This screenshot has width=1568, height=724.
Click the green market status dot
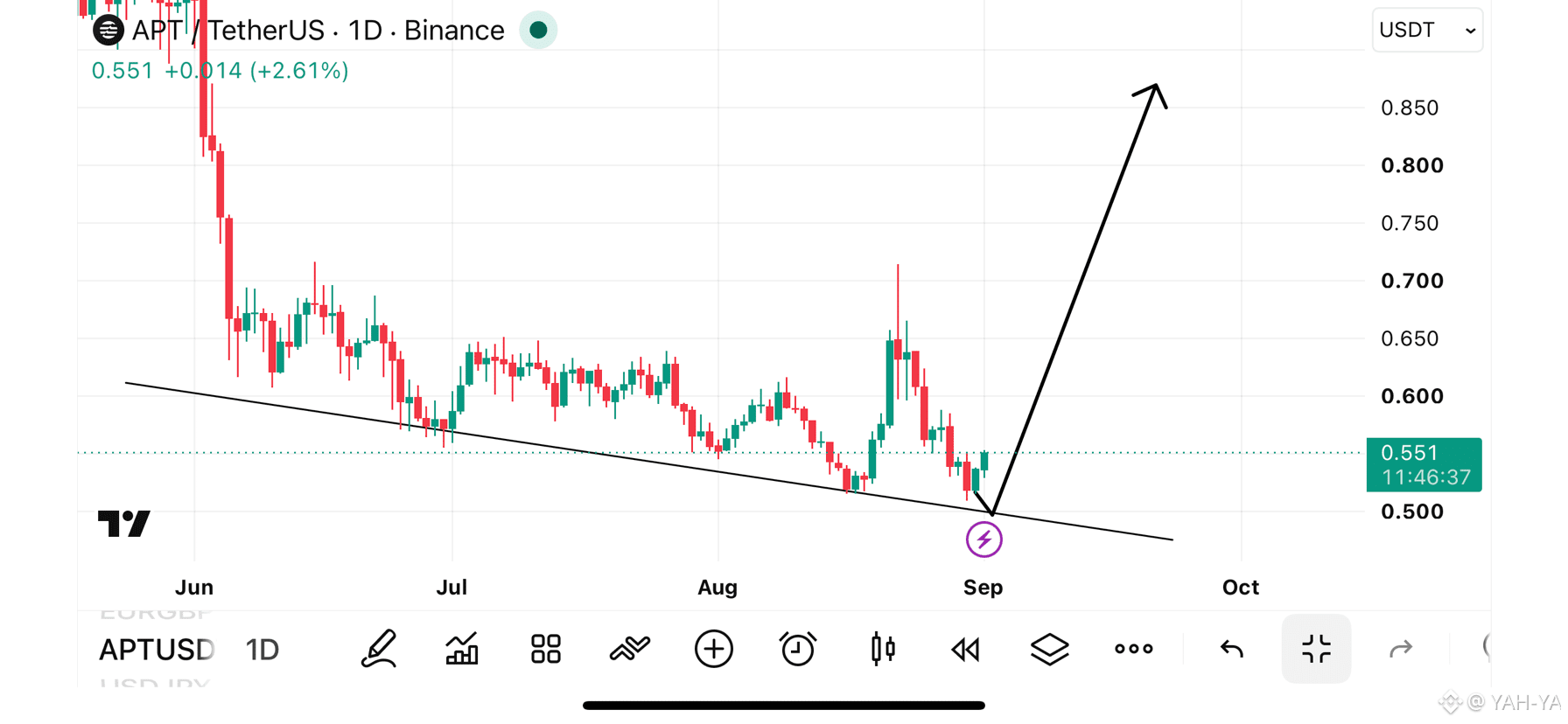click(538, 31)
